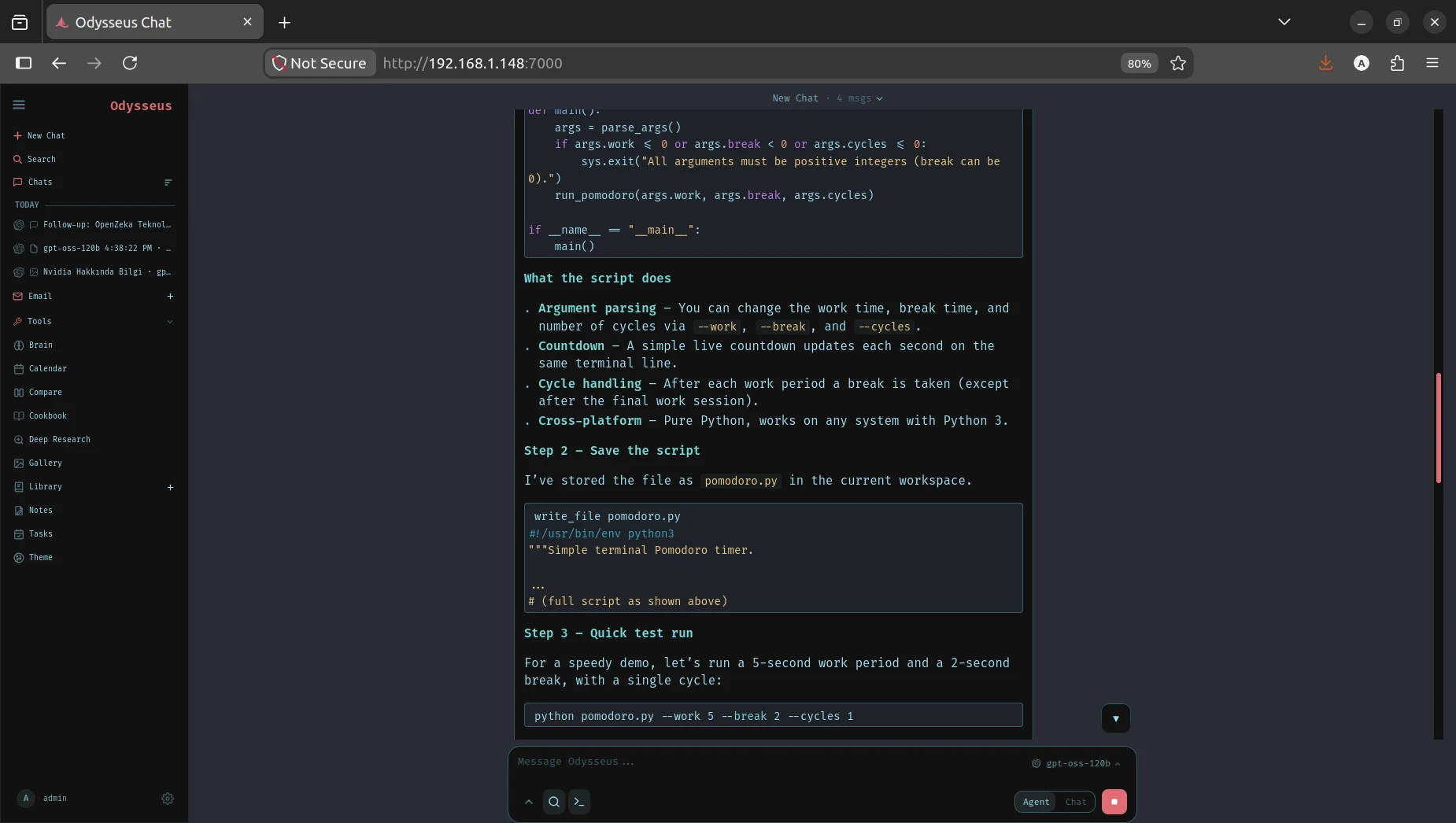Click the 'python pomodoro.py --work 5' command block
Viewport: 1456px width, 823px height.
coord(773,716)
